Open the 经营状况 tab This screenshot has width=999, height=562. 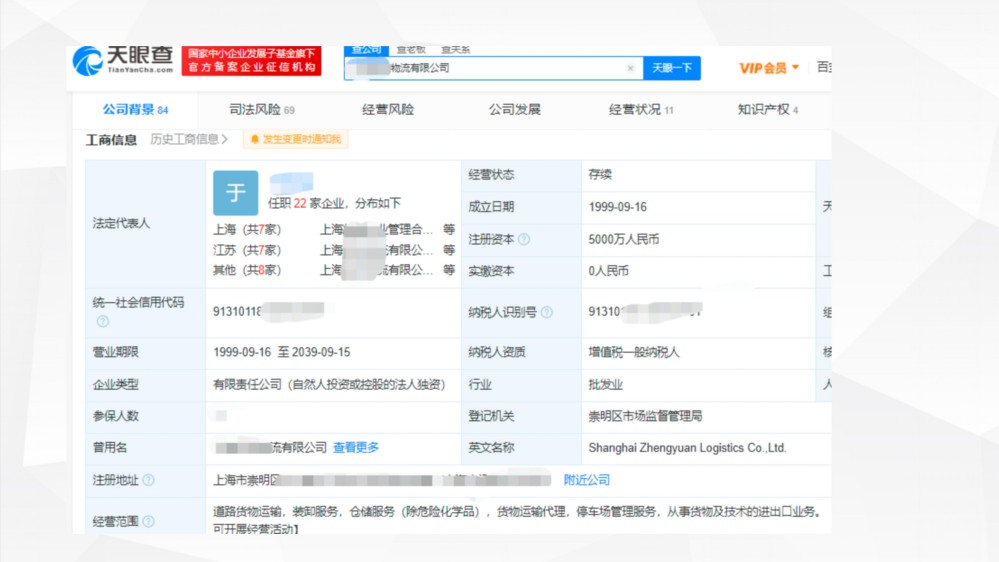click(x=641, y=110)
